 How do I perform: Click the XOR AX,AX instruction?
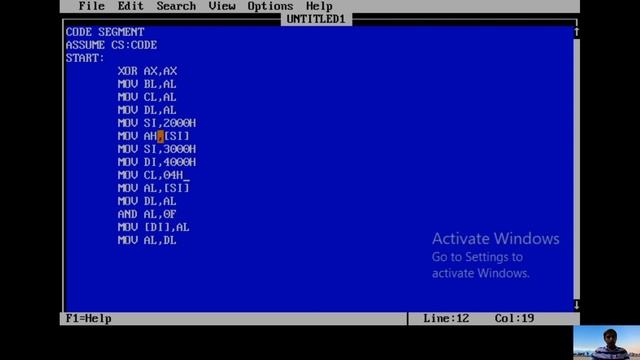147,71
